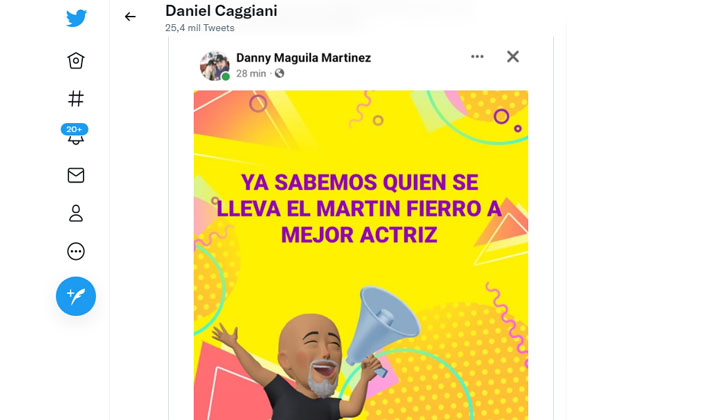Screen dimensions: 728x420
Task: Click the public globe audience icon
Action: coord(280,73)
